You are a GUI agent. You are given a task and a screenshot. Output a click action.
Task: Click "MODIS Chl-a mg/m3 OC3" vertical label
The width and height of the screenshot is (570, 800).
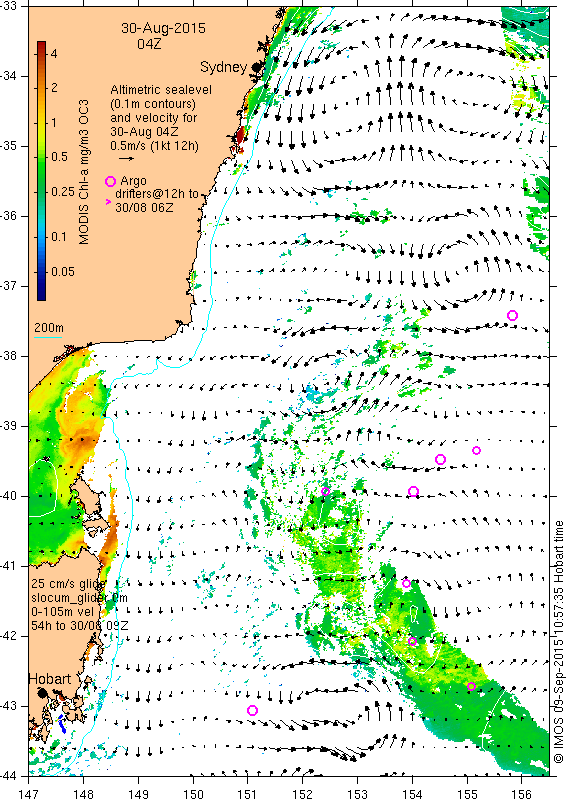click(x=84, y=172)
